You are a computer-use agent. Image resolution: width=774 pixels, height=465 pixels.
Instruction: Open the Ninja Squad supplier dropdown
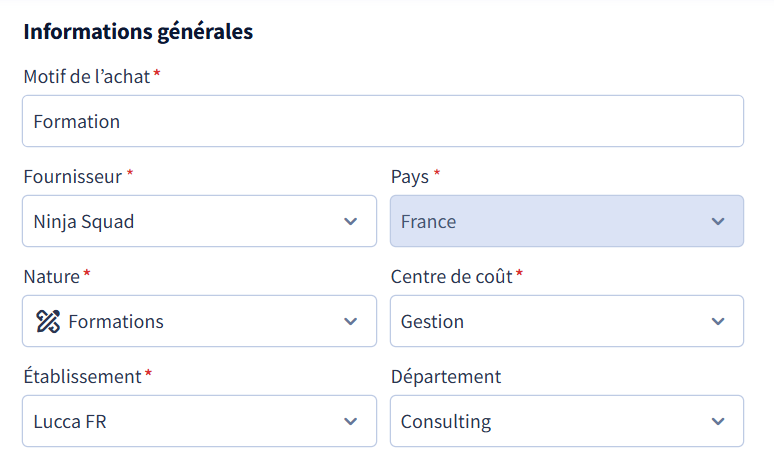pos(199,221)
